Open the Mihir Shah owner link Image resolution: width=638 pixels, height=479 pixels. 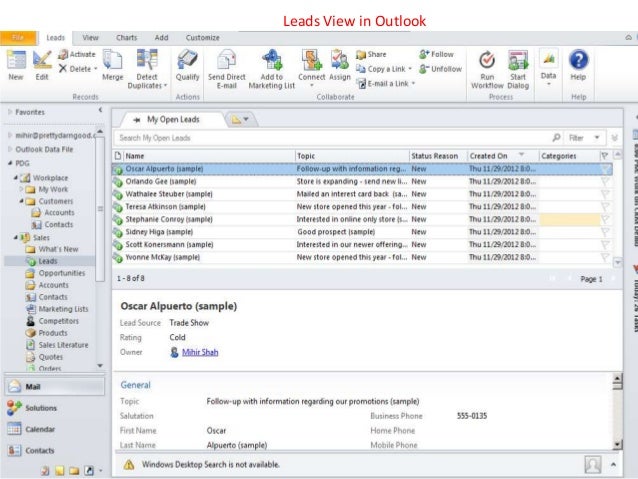coord(200,352)
